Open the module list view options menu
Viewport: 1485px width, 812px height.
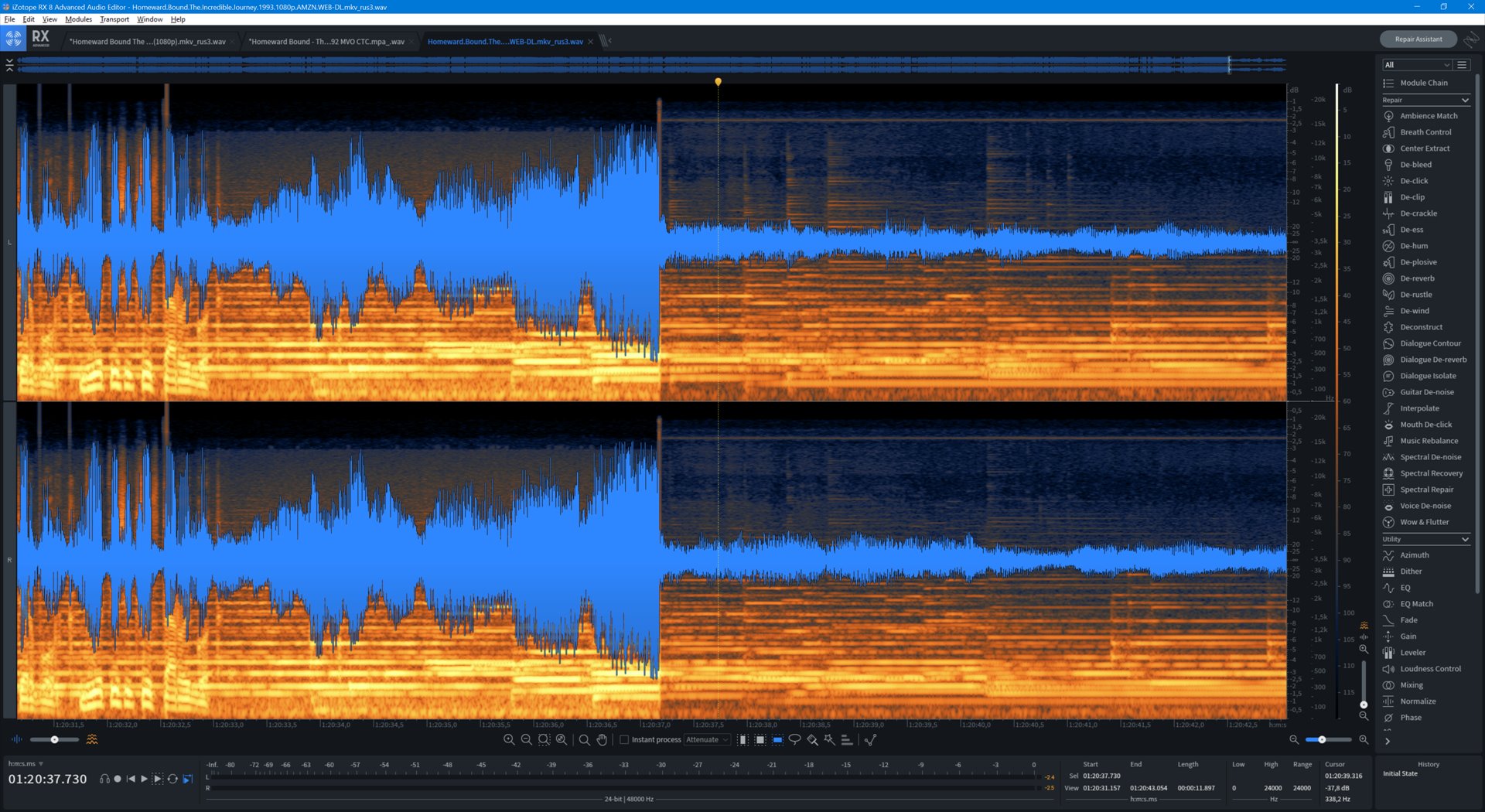coord(1462,65)
